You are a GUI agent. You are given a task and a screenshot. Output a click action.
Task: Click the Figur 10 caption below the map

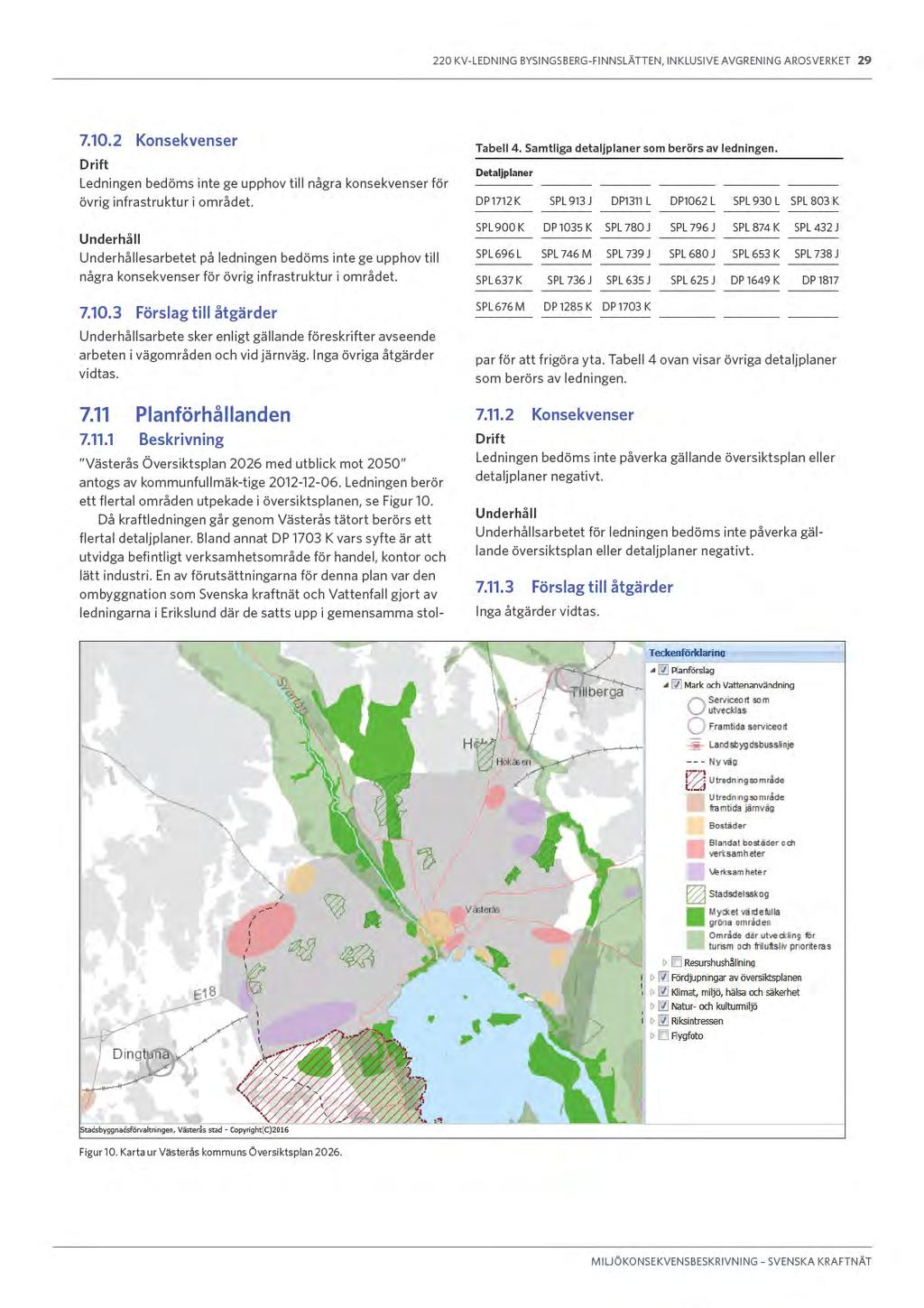211,1152
